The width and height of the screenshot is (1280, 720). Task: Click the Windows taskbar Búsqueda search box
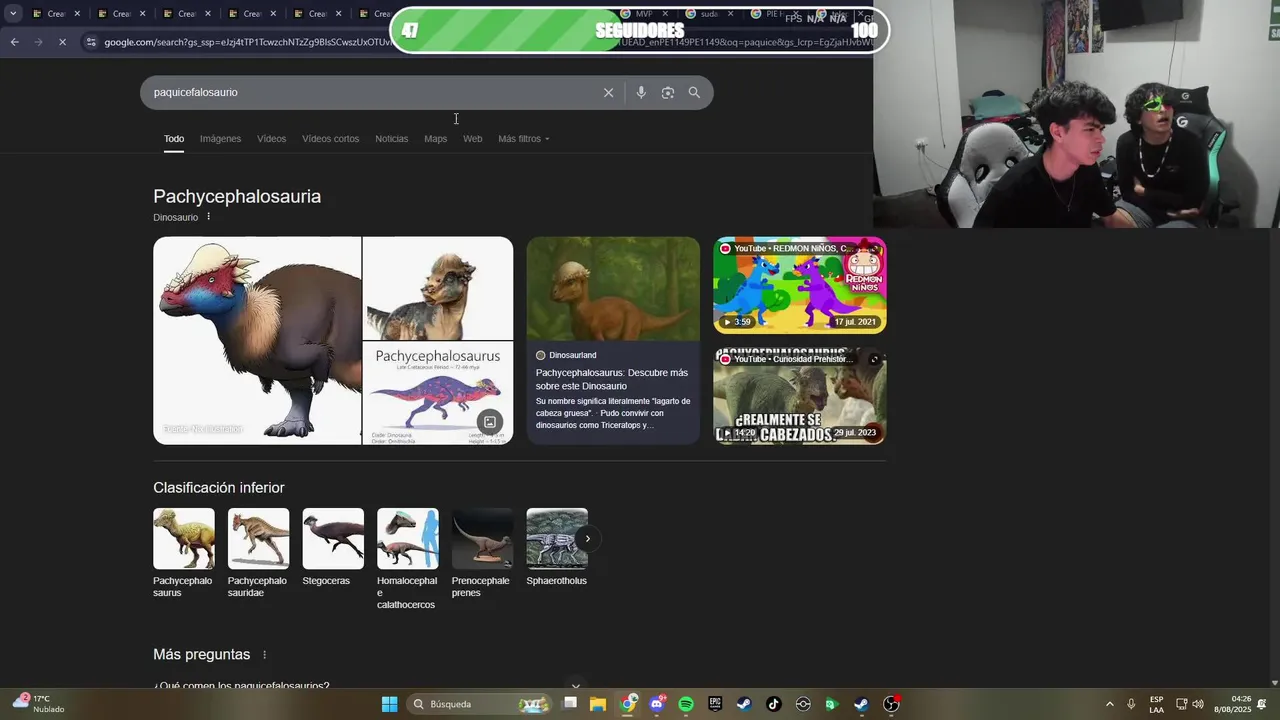480,704
